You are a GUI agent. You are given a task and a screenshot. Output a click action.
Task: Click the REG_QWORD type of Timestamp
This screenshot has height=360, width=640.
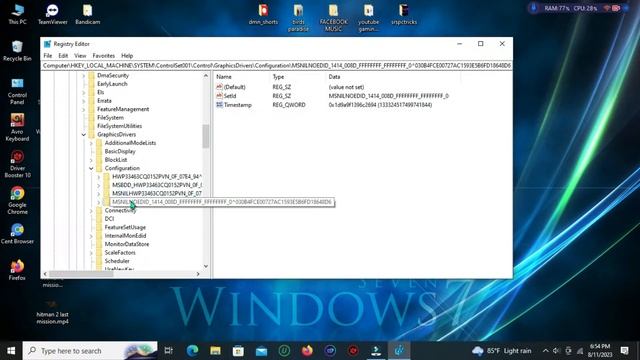289,105
